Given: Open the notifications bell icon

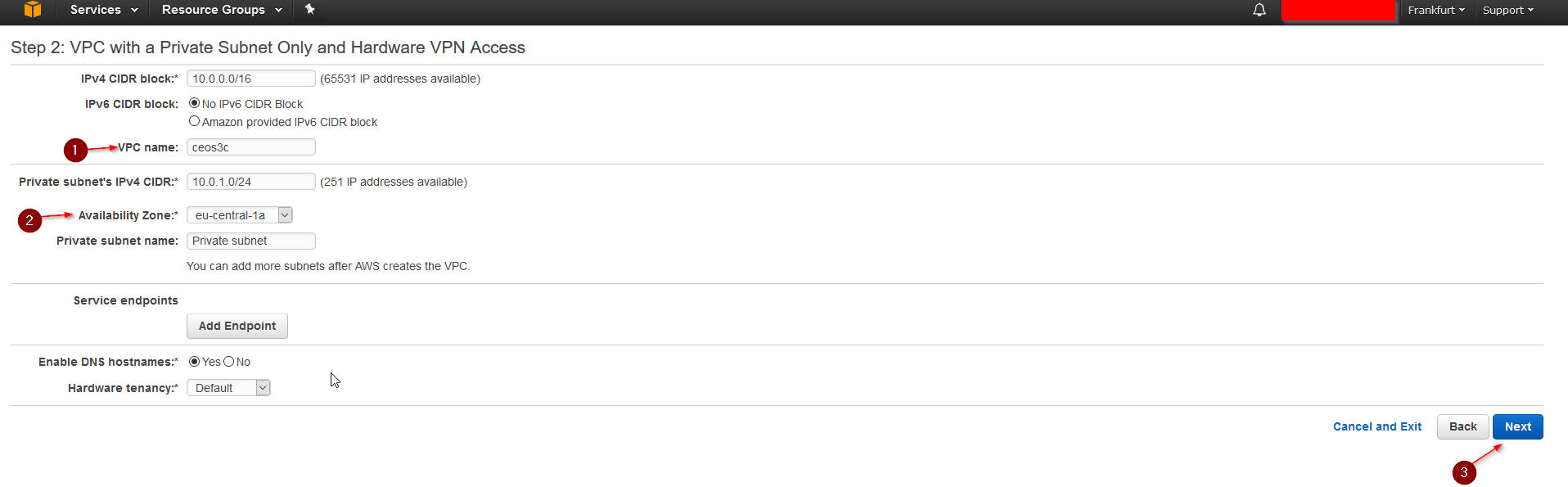Looking at the screenshot, I should (1259, 10).
